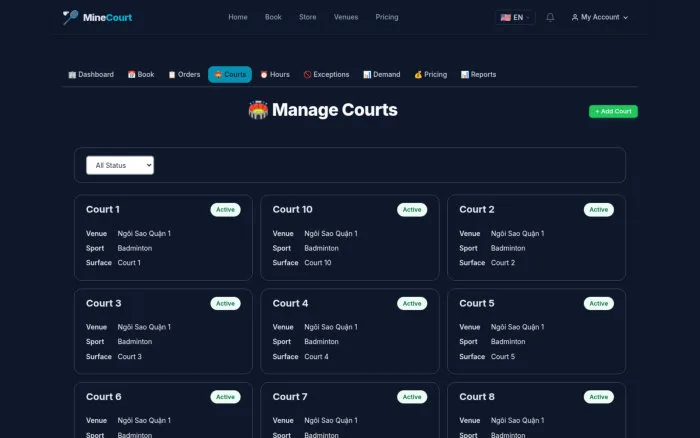Open the Court 7 card title
The image size is (700, 438).
(x=290, y=396)
